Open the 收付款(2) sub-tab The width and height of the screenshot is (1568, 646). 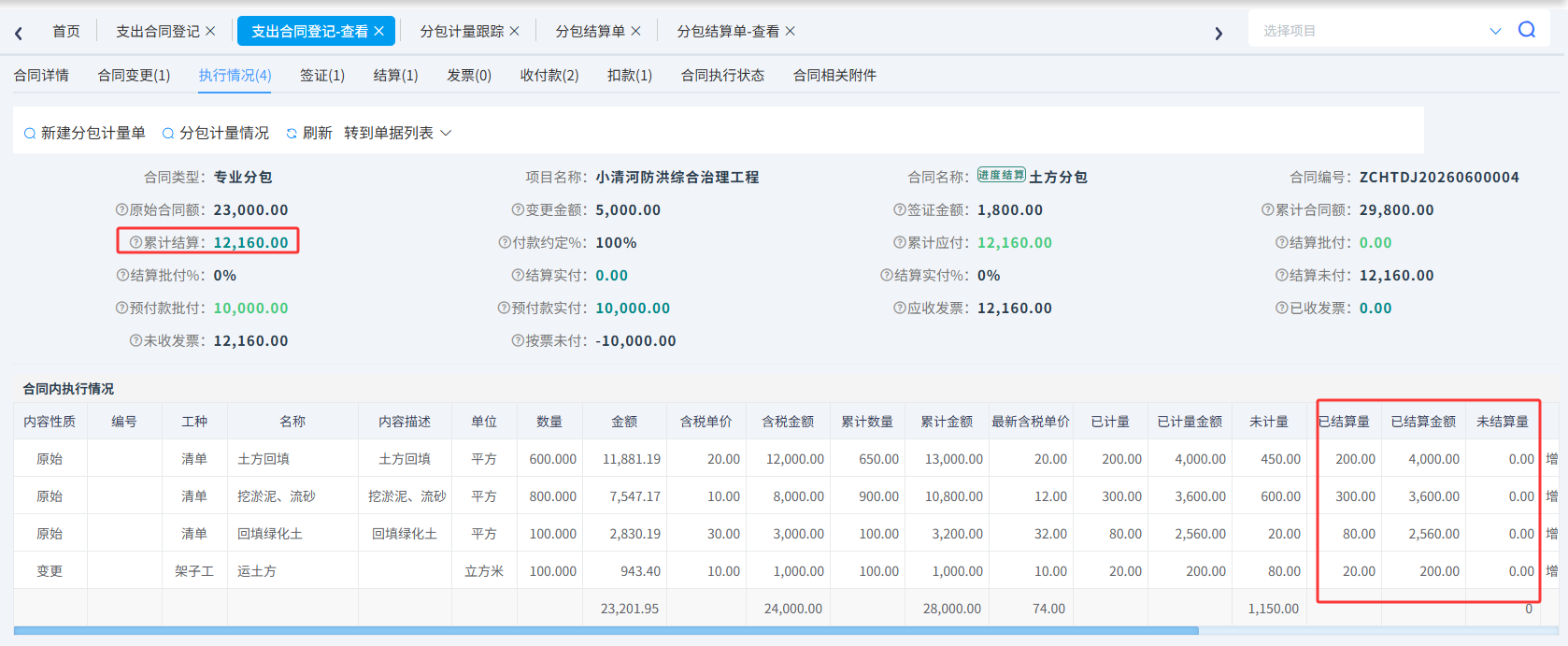point(549,76)
